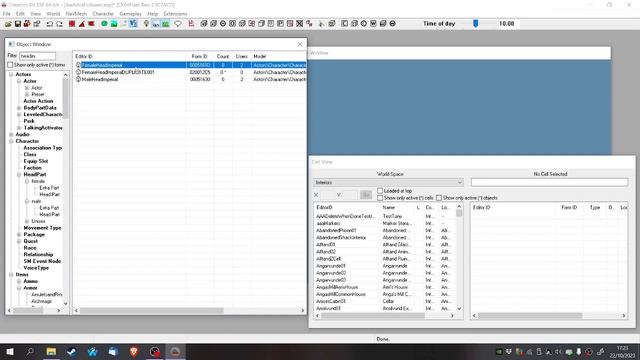Toggle Show only active cells checkbox

pyautogui.click(x=380, y=198)
